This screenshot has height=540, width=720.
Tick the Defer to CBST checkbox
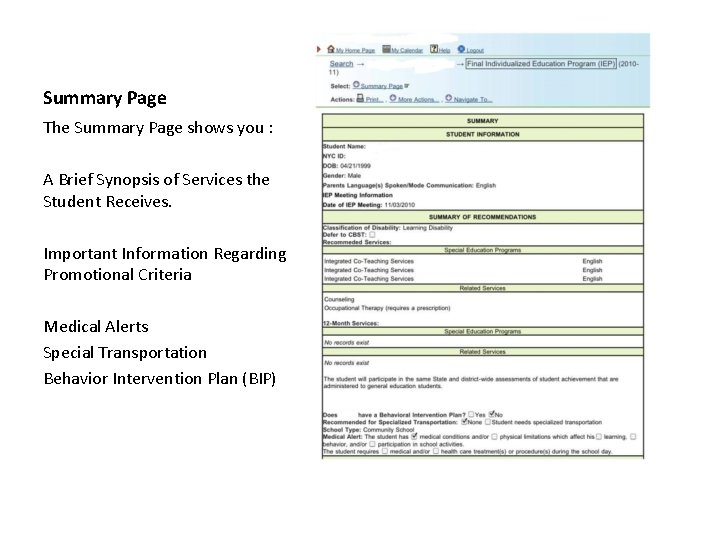372,235
